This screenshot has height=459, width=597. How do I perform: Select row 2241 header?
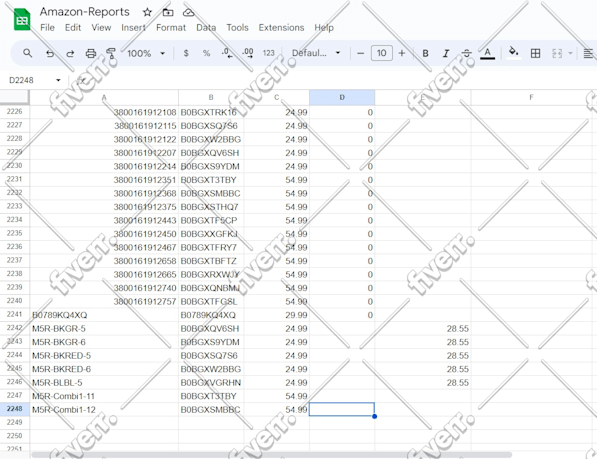coord(14,314)
